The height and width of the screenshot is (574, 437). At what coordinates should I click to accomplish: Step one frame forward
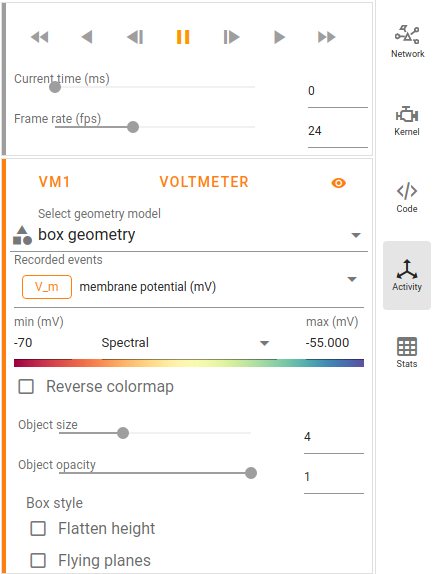point(231,37)
